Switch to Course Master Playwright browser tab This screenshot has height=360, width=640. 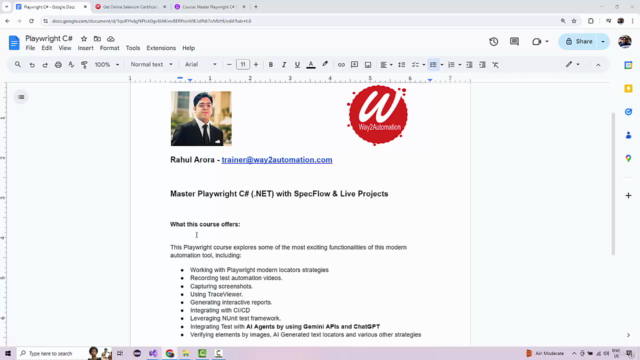tap(209, 7)
